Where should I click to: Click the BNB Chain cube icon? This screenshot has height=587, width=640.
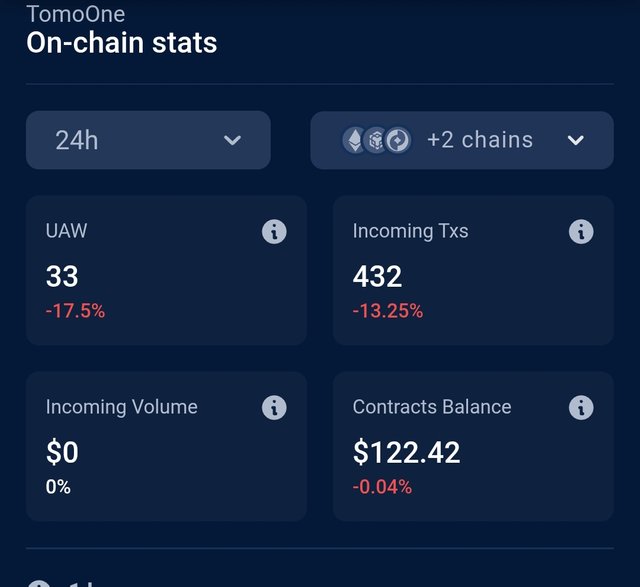(x=376, y=140)
